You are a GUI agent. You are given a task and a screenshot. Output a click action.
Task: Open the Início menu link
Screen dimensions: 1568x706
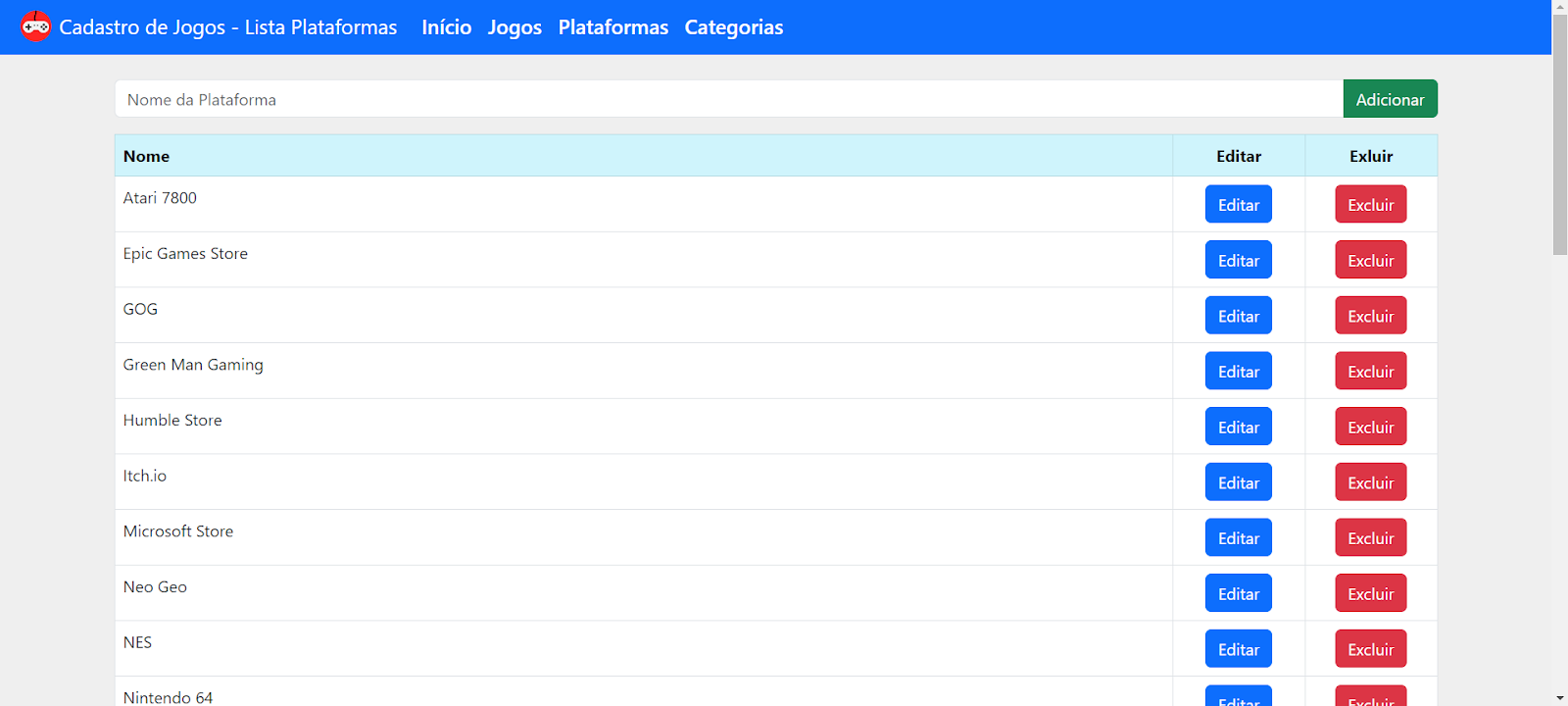click(447, 27)
